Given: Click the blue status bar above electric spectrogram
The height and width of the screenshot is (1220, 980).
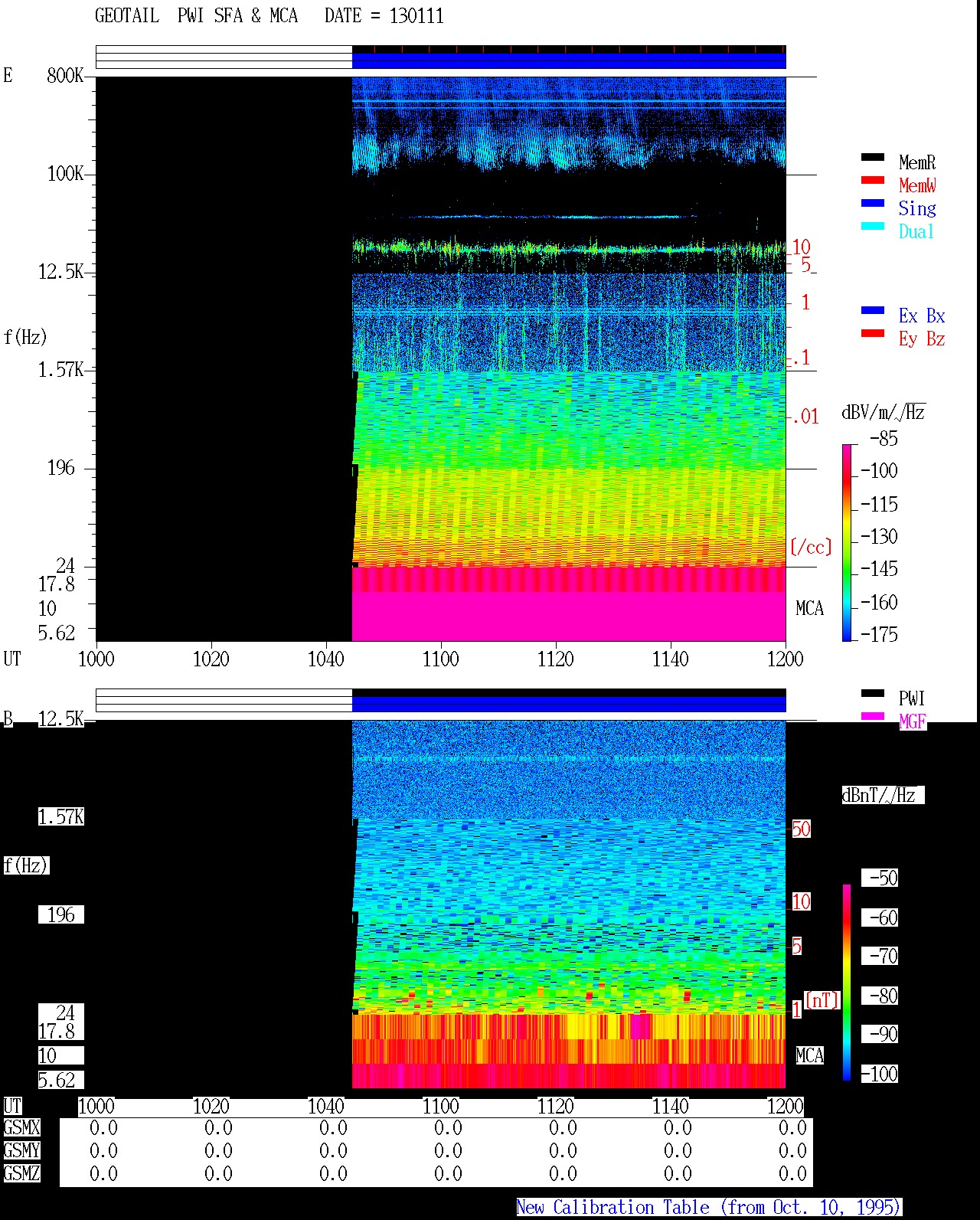Looking at the screenshot, I should click(569, 57).
